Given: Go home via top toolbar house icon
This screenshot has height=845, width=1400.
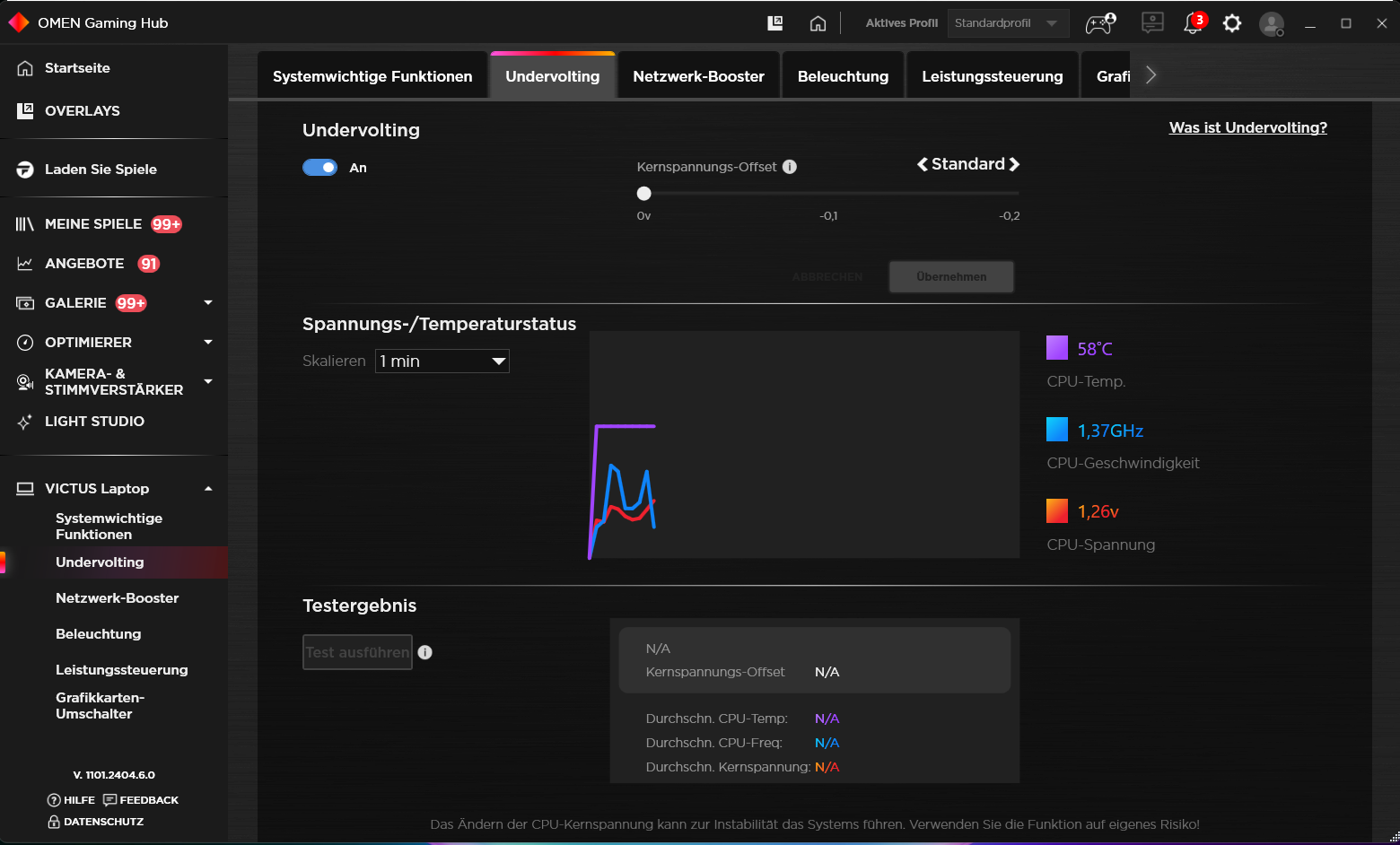Looking at the screenshot, I should tap(818, 23).
